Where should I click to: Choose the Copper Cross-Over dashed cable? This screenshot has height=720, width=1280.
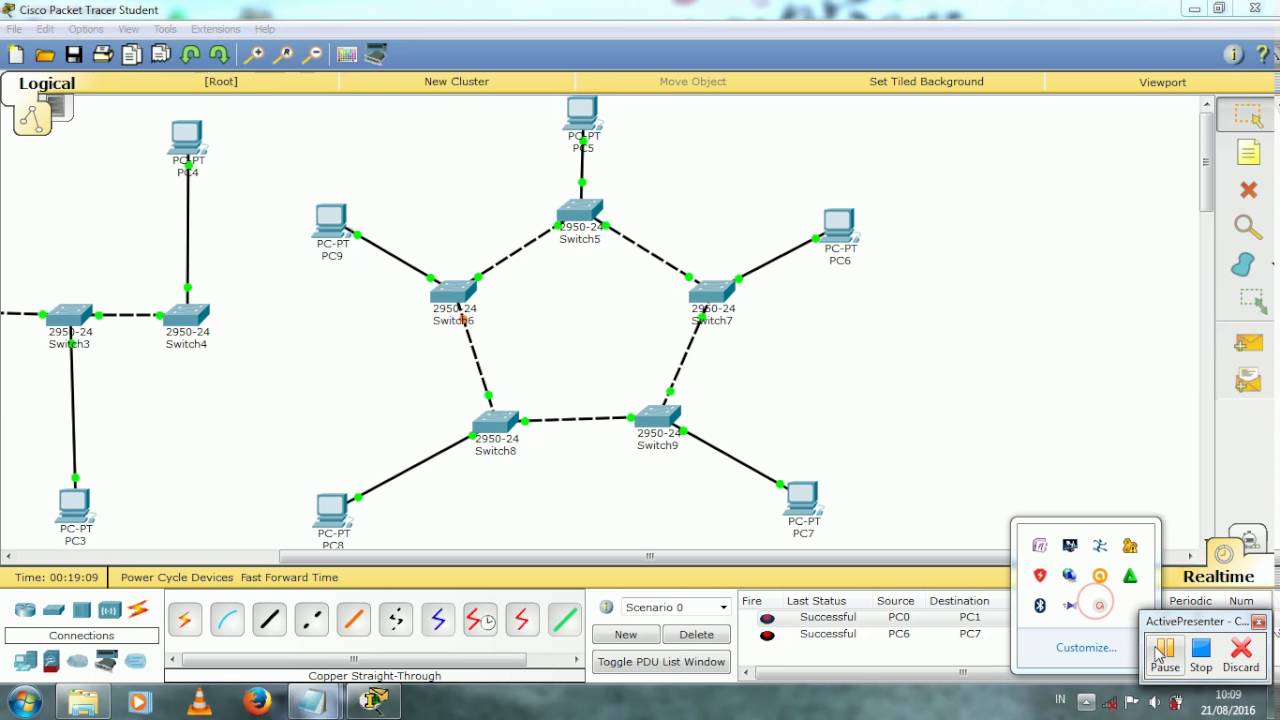point(311,620)
